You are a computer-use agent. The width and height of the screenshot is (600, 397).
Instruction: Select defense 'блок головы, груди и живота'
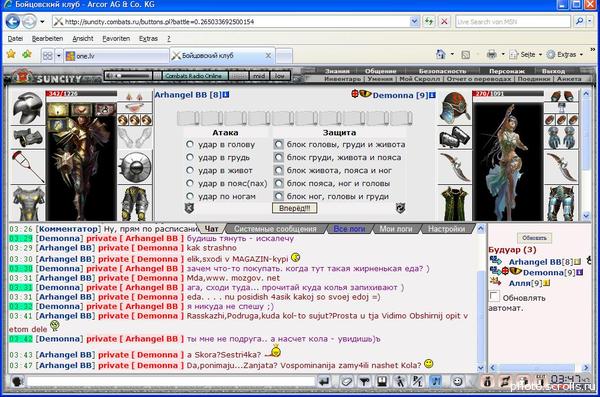tap(279, 144)
